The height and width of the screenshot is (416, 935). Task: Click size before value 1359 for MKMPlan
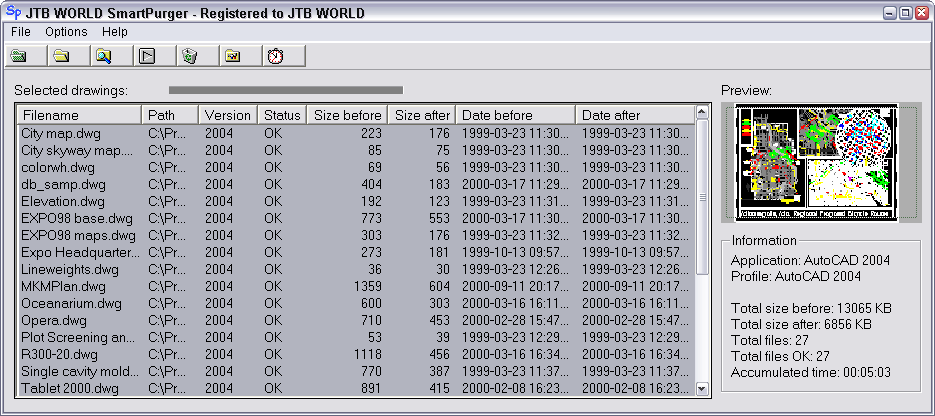(367, 286)
